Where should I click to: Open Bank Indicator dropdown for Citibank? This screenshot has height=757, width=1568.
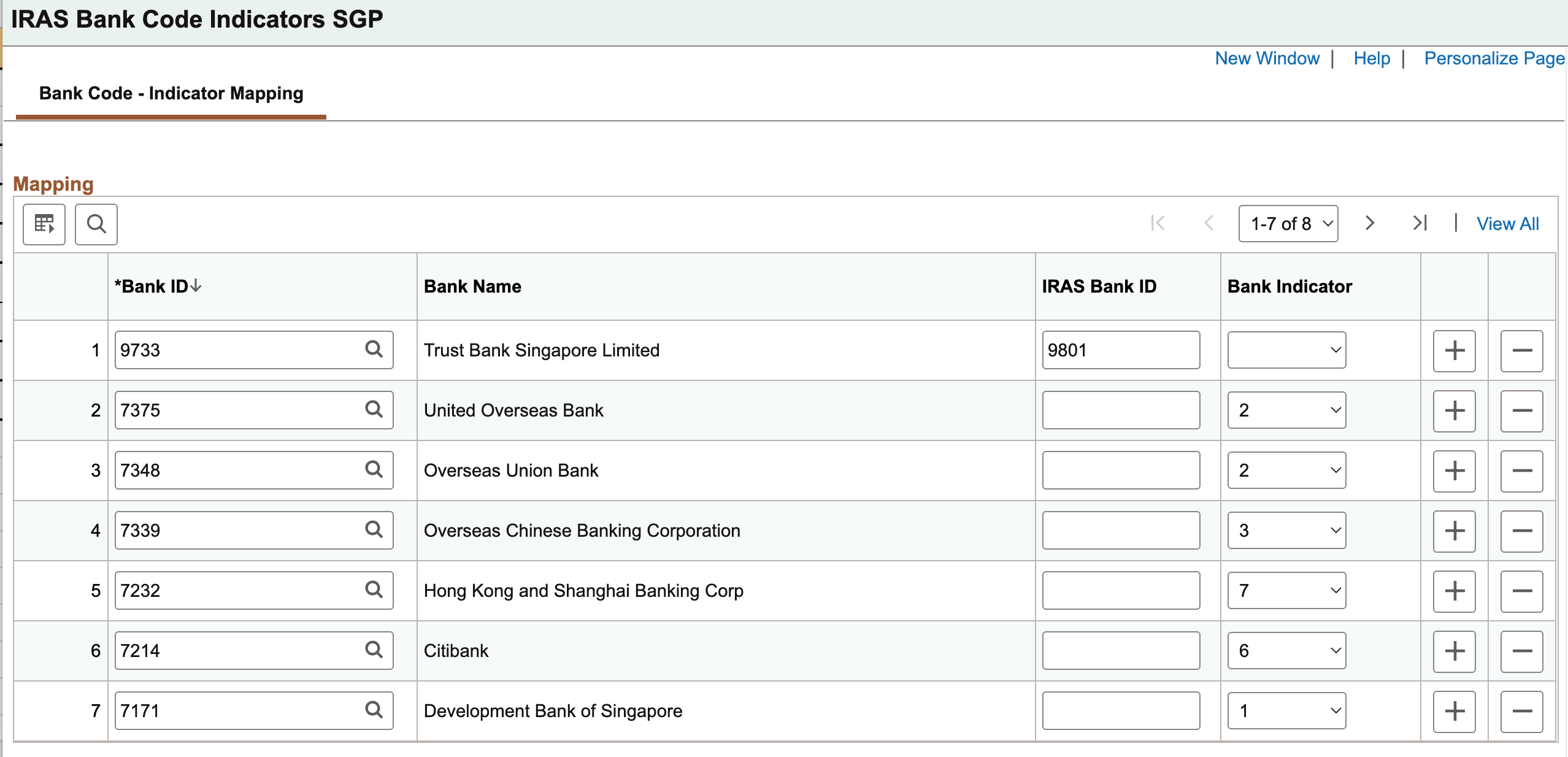coord(1286,651)
